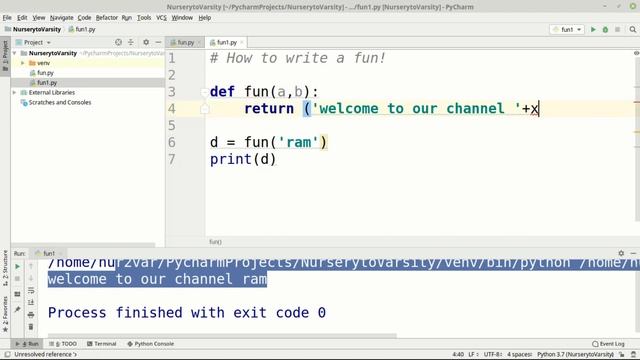This screenshot has height=360, width=640.
Task: Restore layout icon in Run panel
Action: (18, 294)
